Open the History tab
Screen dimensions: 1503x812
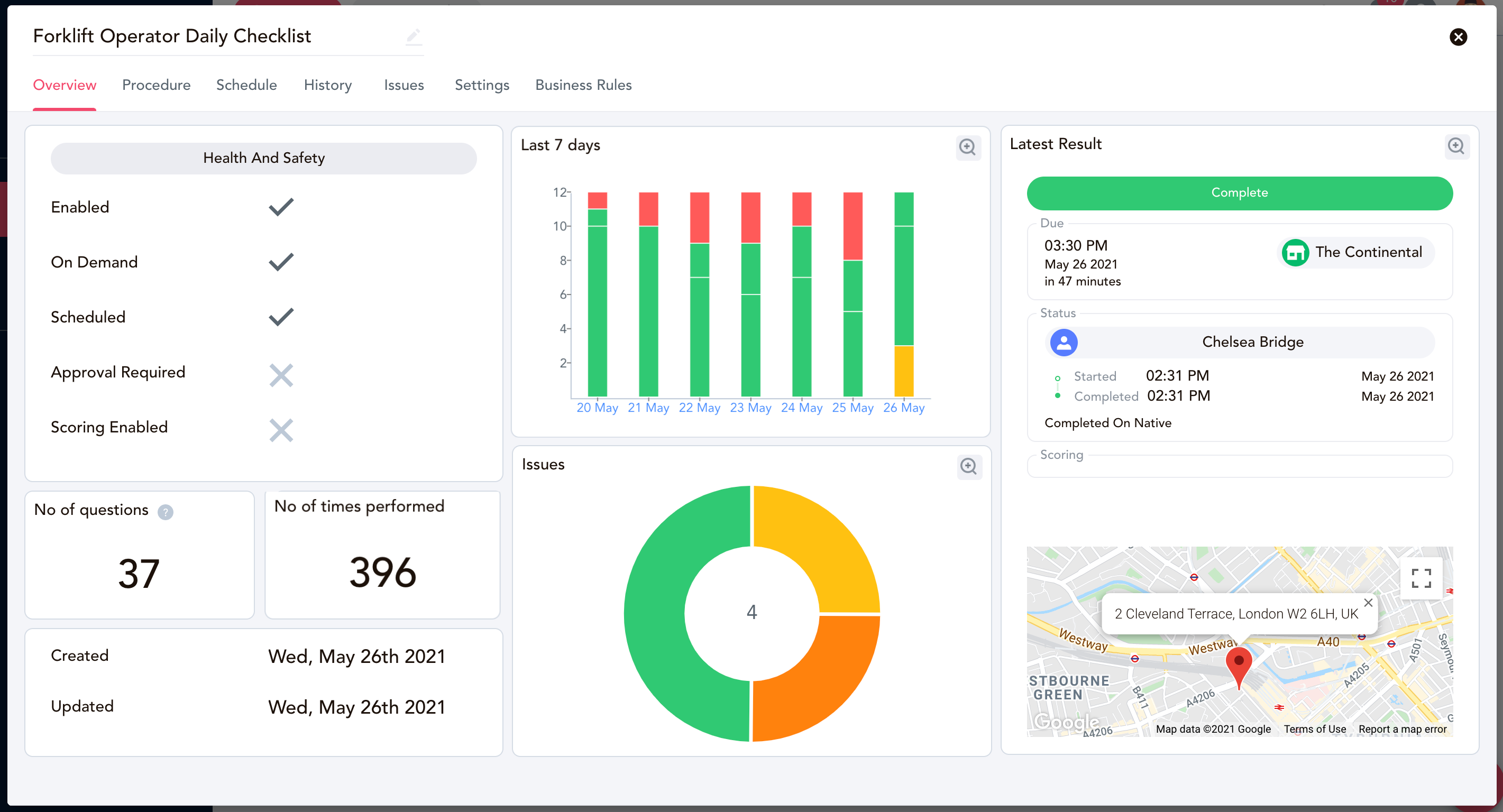click(x=328, y=85)
